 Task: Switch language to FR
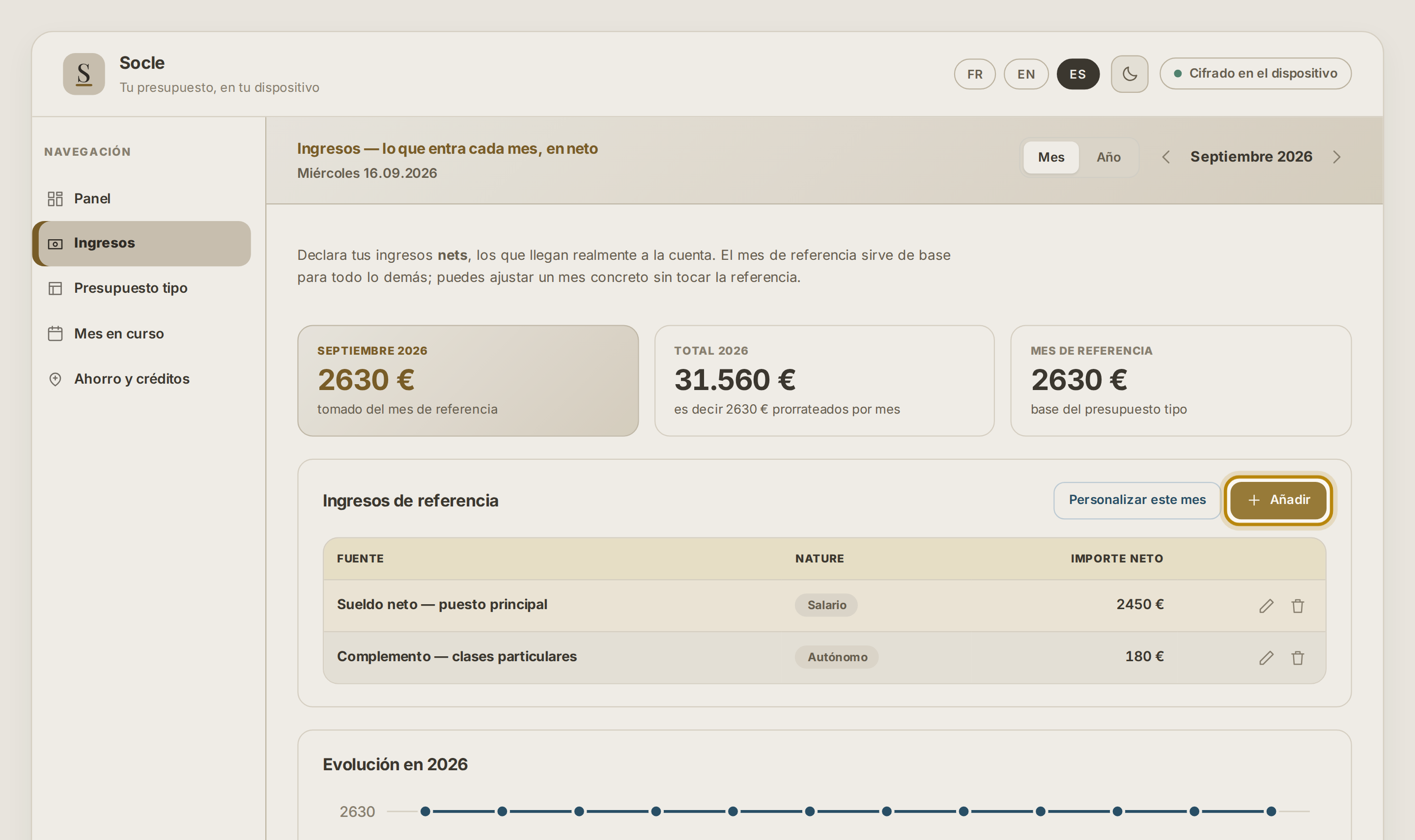pos(974,74)
